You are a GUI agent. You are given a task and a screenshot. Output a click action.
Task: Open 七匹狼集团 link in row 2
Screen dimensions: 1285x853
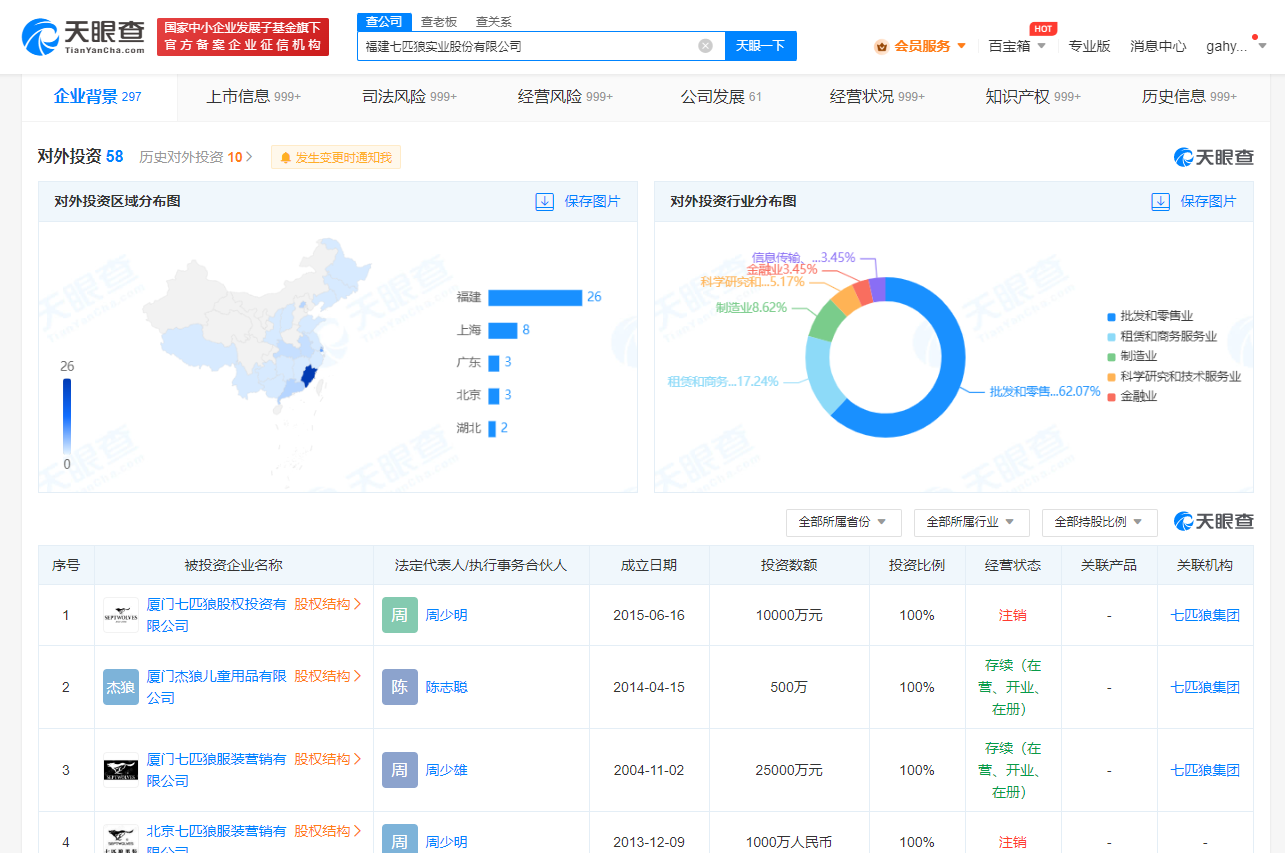coord(1205,687)
